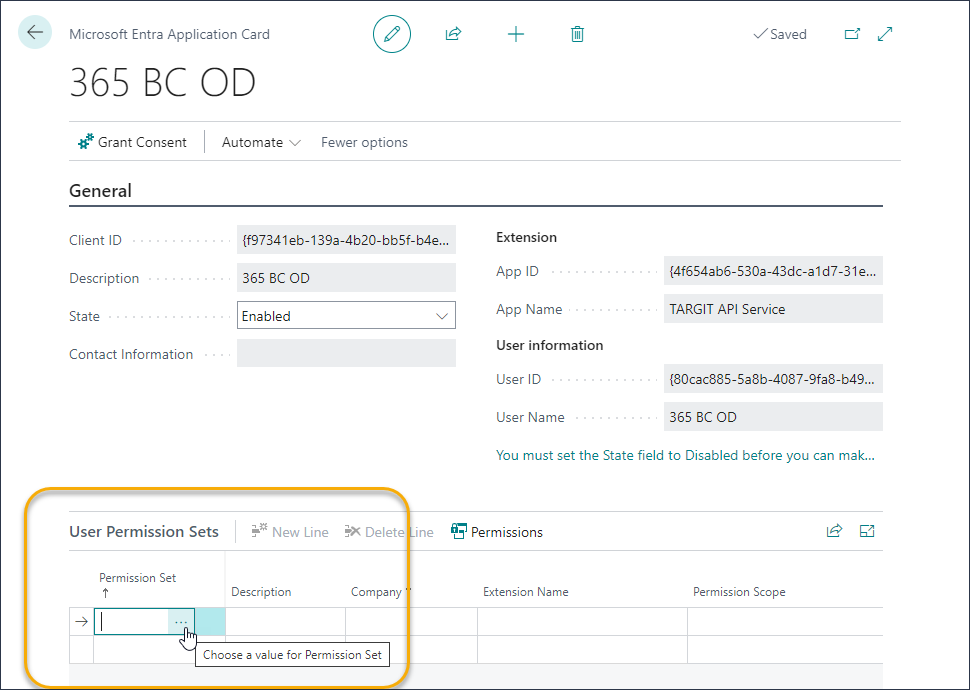Click the User Permission Sets heading

(144, 532)
